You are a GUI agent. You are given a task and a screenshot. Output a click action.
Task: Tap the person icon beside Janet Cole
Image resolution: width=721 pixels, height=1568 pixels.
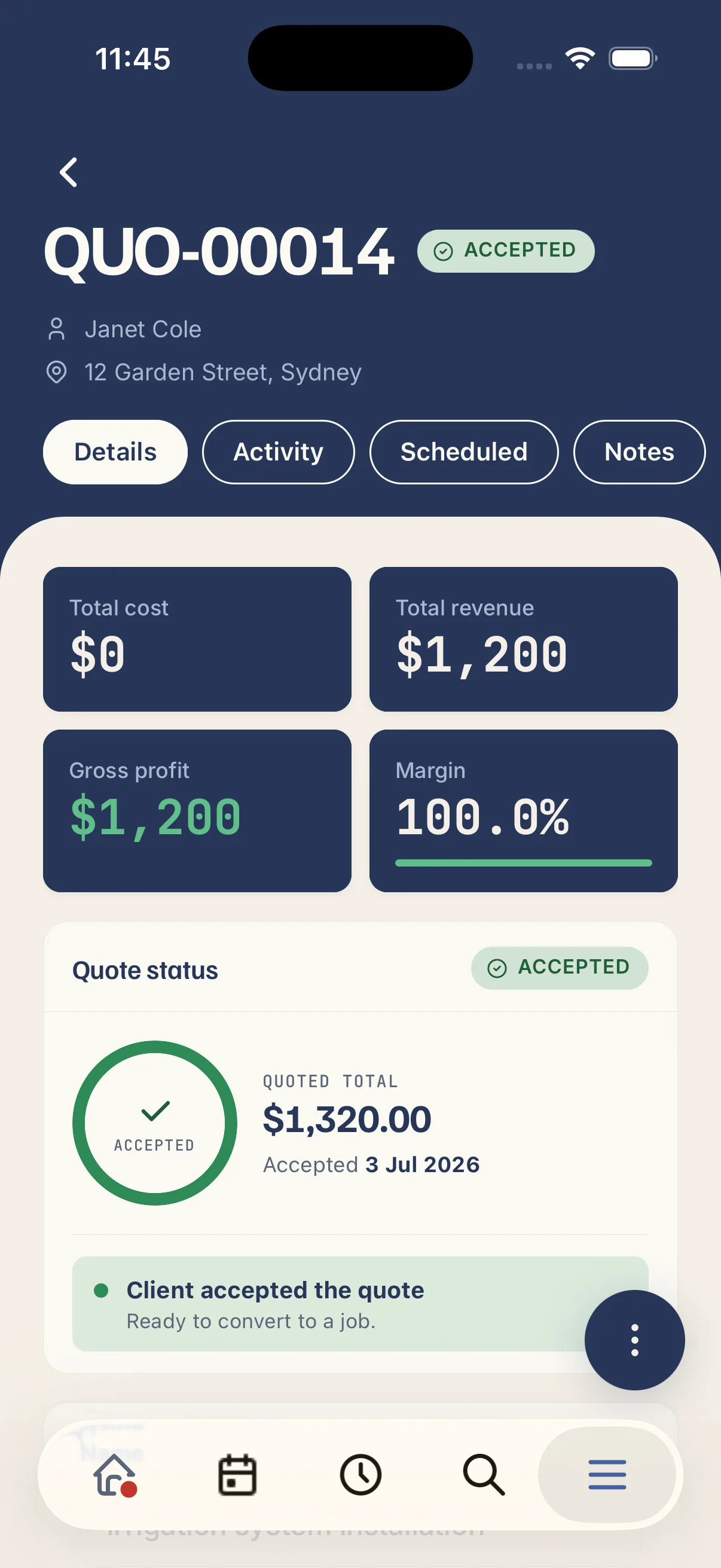(x=57, y=330)
